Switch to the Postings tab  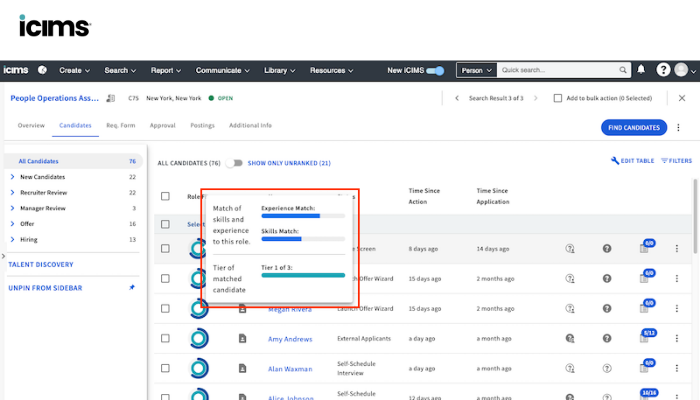(x=202, y=125)
